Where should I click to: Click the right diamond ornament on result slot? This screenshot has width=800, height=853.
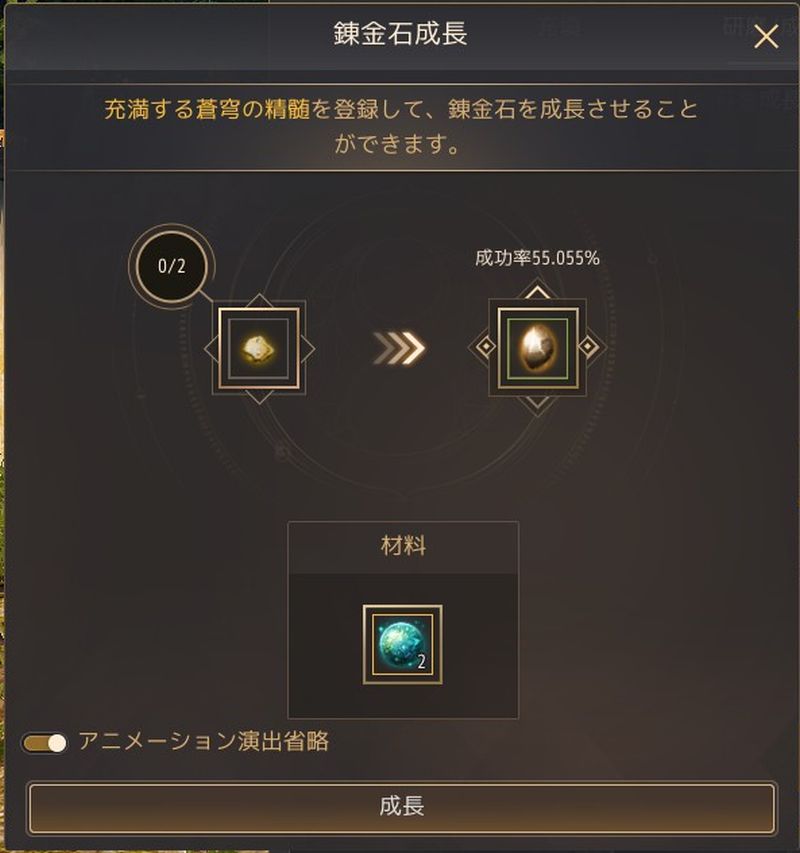(588, 347)
